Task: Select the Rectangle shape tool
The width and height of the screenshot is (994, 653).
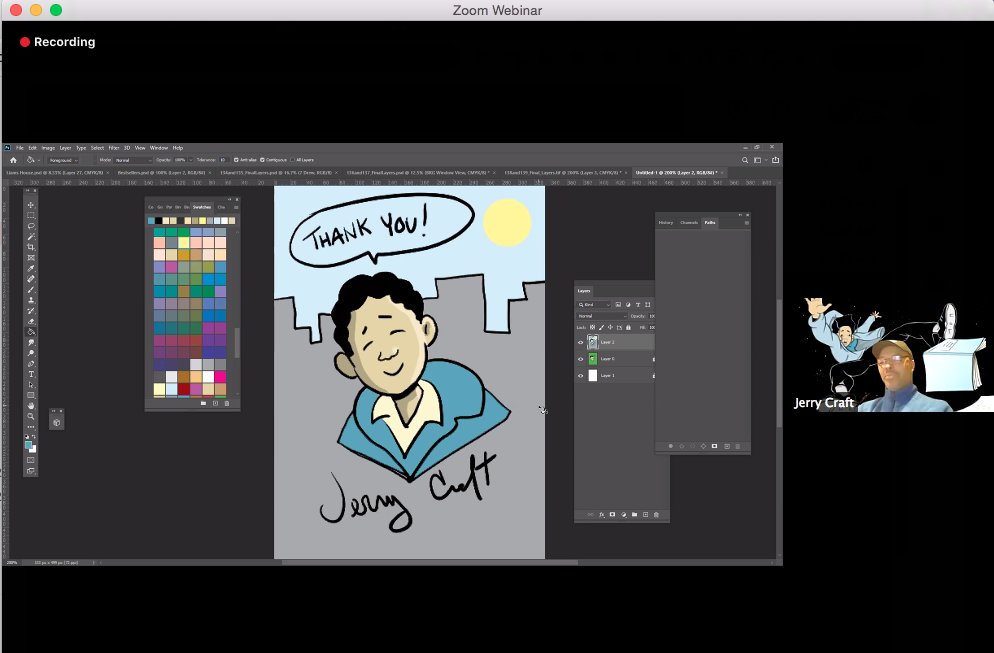Action: 30,395
